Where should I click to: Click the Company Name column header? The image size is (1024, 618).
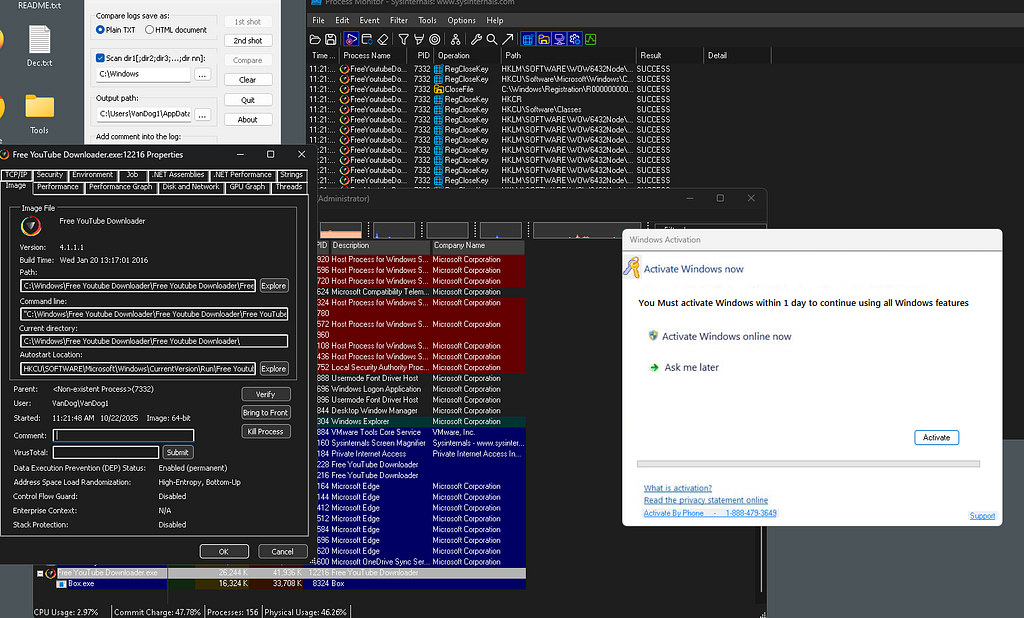(477, 246)
